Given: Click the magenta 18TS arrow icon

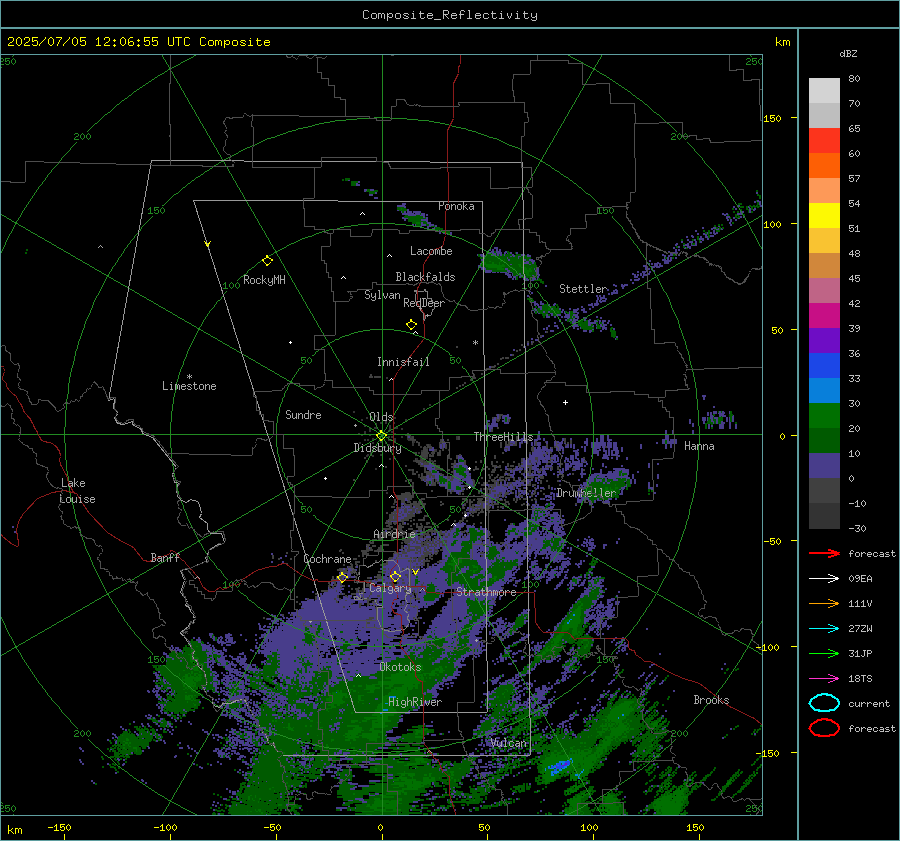Looking at the screenshot, I should (824, 679).
